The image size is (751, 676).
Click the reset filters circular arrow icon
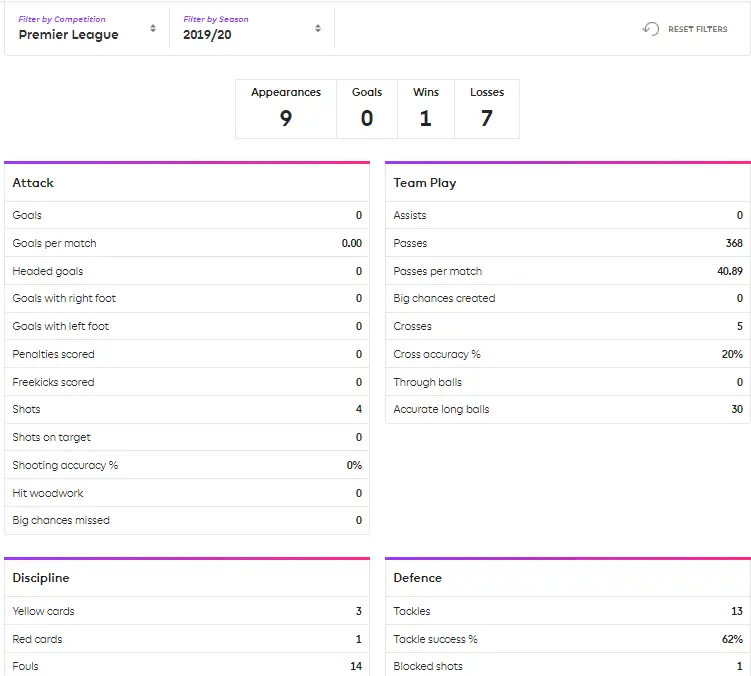pos(651,29)
